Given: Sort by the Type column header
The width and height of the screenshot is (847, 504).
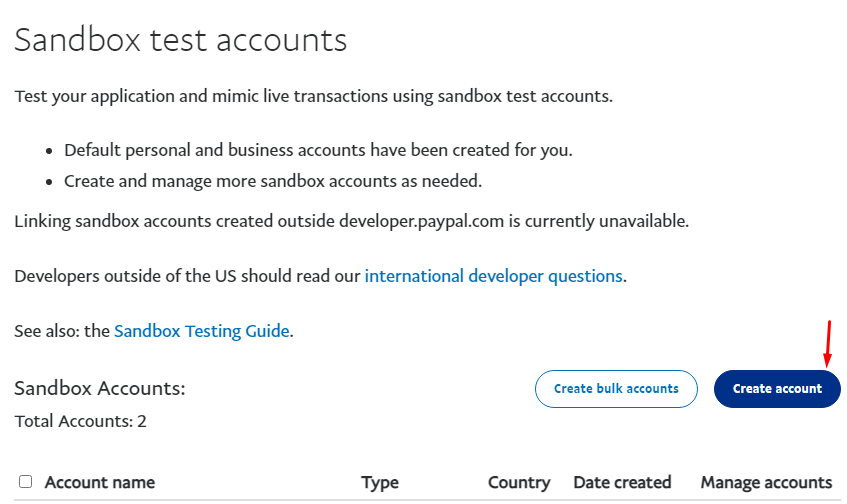Looking at the screenshot, I should [380, 482].
